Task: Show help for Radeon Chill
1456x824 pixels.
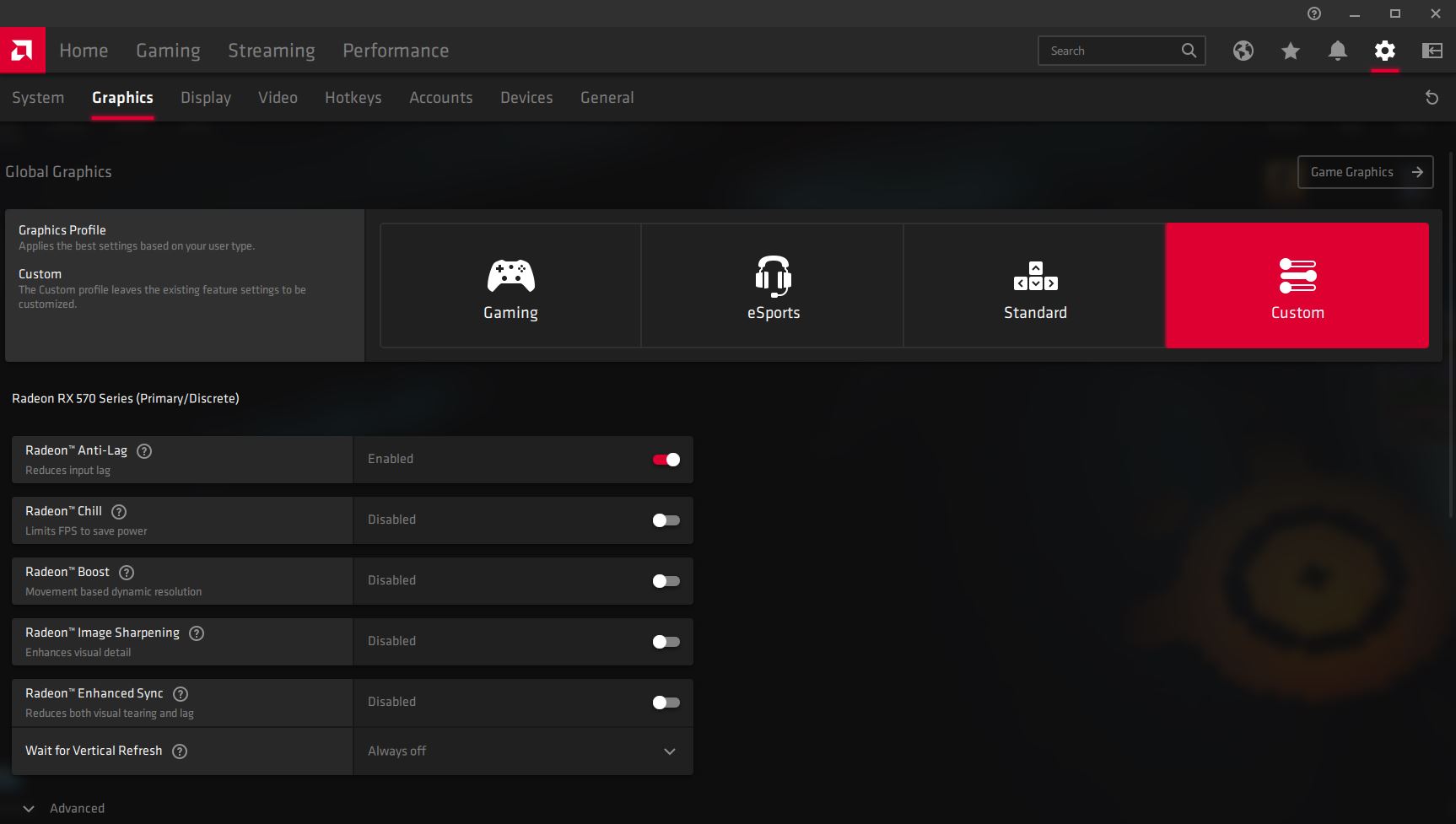Action: [119, 512]
